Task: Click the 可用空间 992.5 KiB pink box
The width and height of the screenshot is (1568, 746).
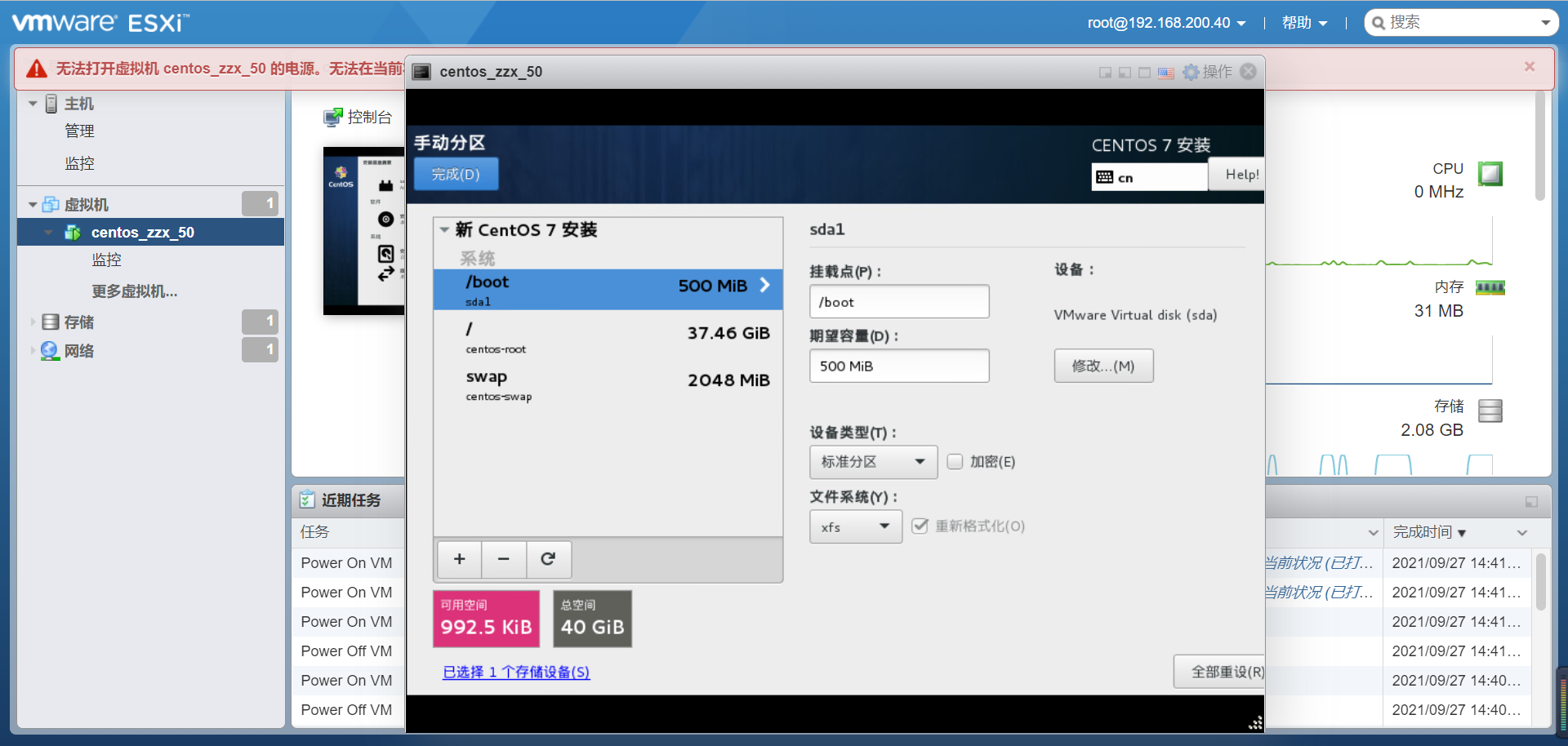Action: pos(486,619)
